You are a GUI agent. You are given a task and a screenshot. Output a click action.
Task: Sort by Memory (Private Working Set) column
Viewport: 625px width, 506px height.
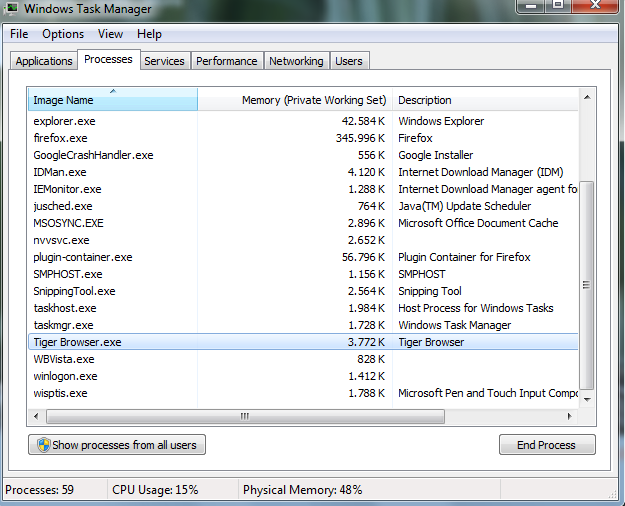pyautogui.click(x=295, y=100)
